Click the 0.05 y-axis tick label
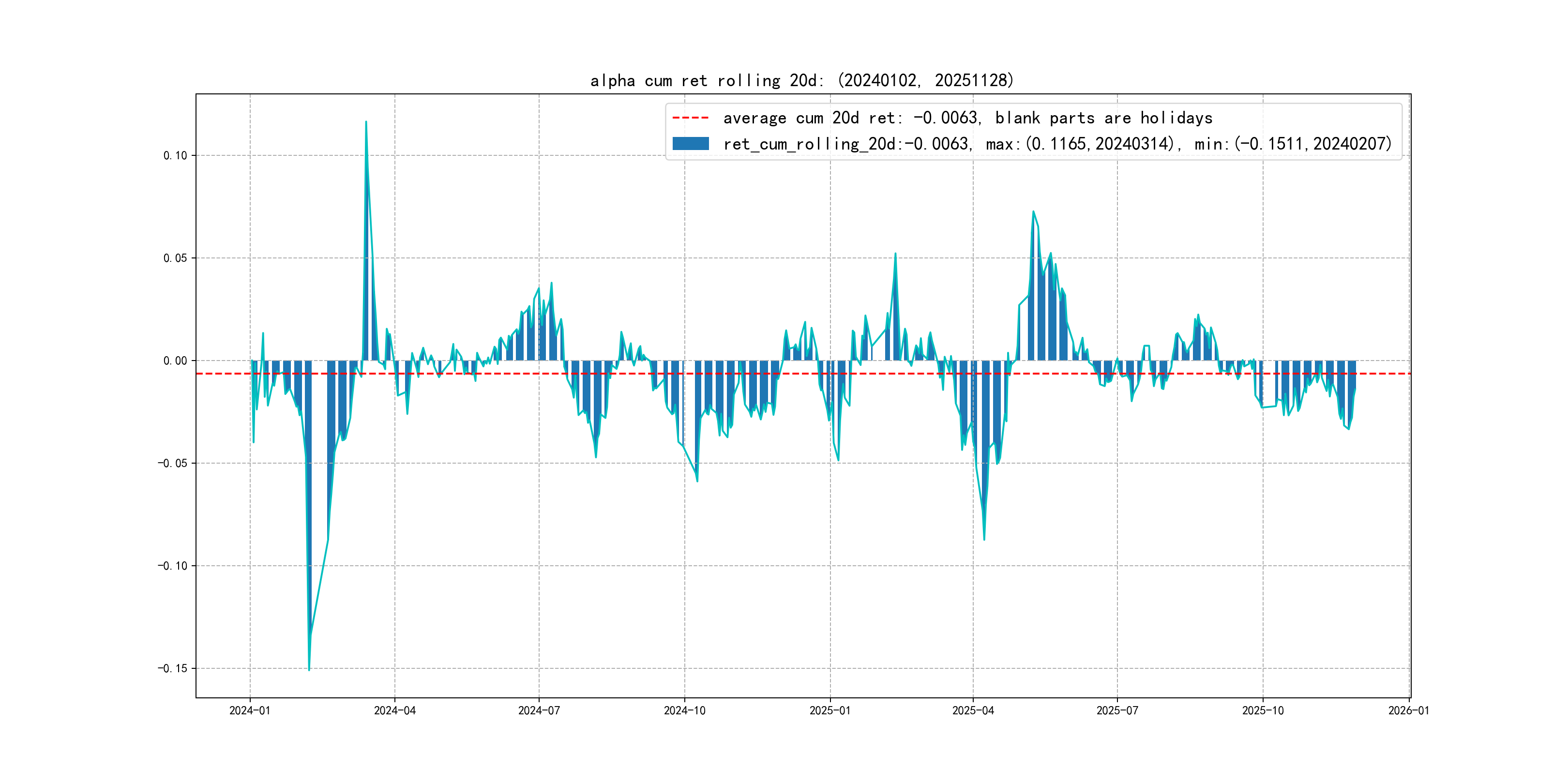The width and height of the screenshot is (1568, 784). coord(175,258)
